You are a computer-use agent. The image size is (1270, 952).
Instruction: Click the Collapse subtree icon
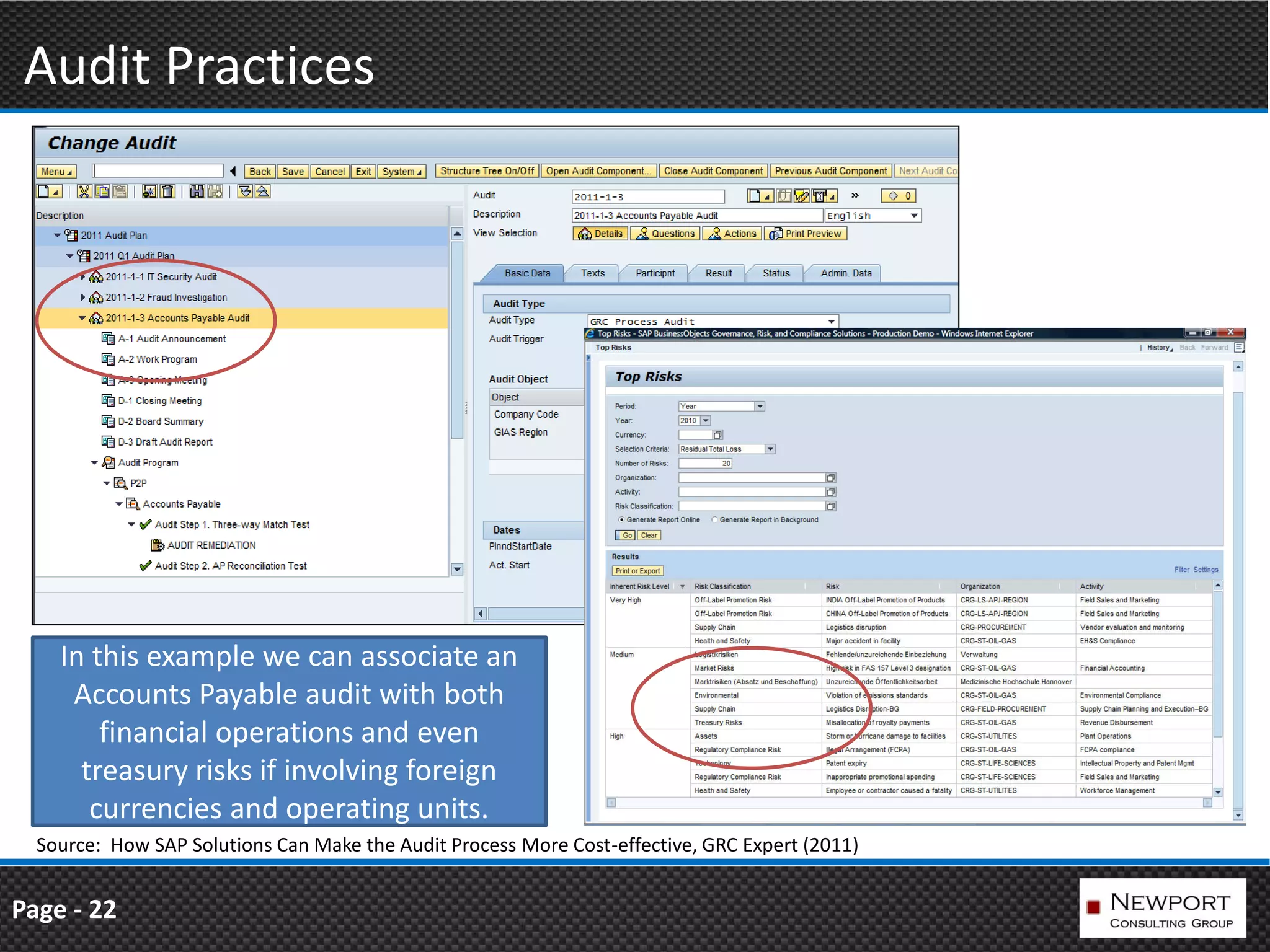[x=262, y=192]
